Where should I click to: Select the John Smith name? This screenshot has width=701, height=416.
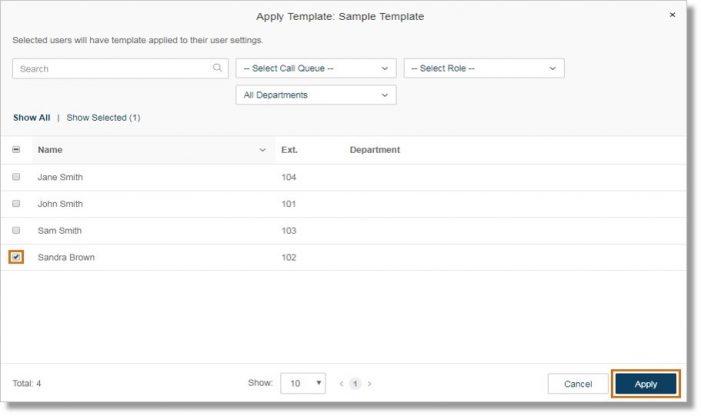coord(60,204)
